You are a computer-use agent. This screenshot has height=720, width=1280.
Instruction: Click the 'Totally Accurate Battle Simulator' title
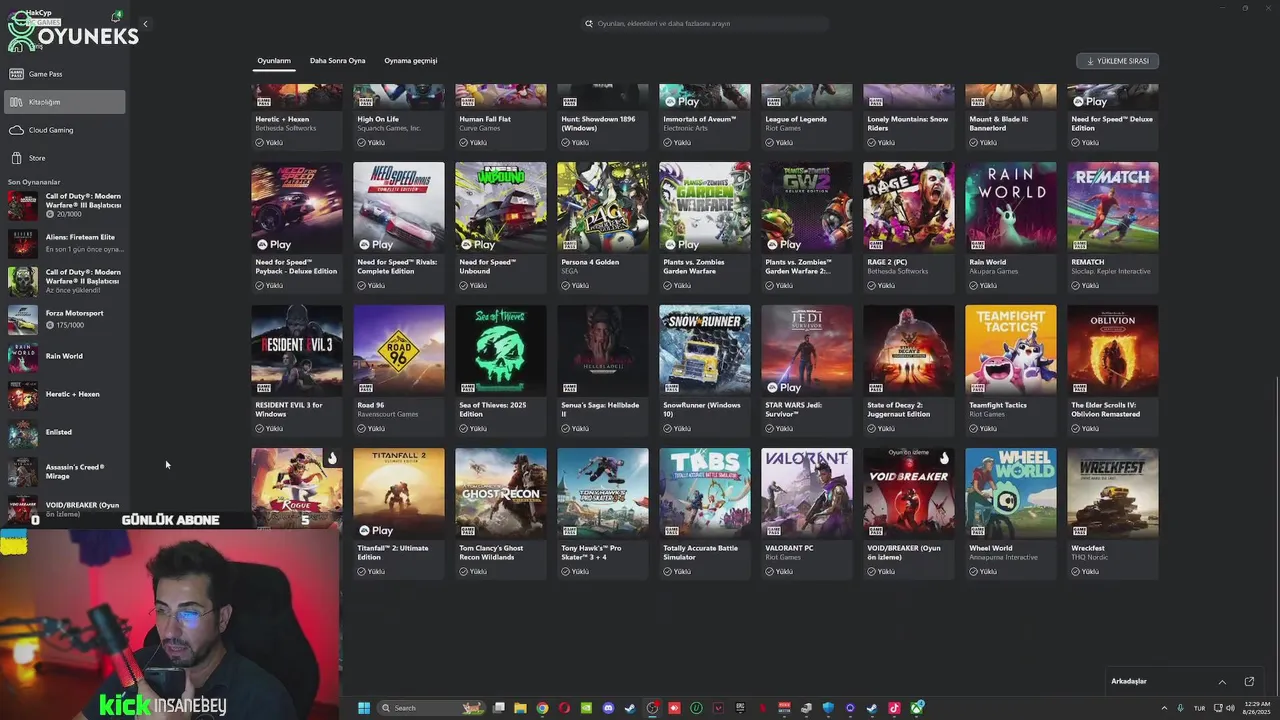coord(700,553)
